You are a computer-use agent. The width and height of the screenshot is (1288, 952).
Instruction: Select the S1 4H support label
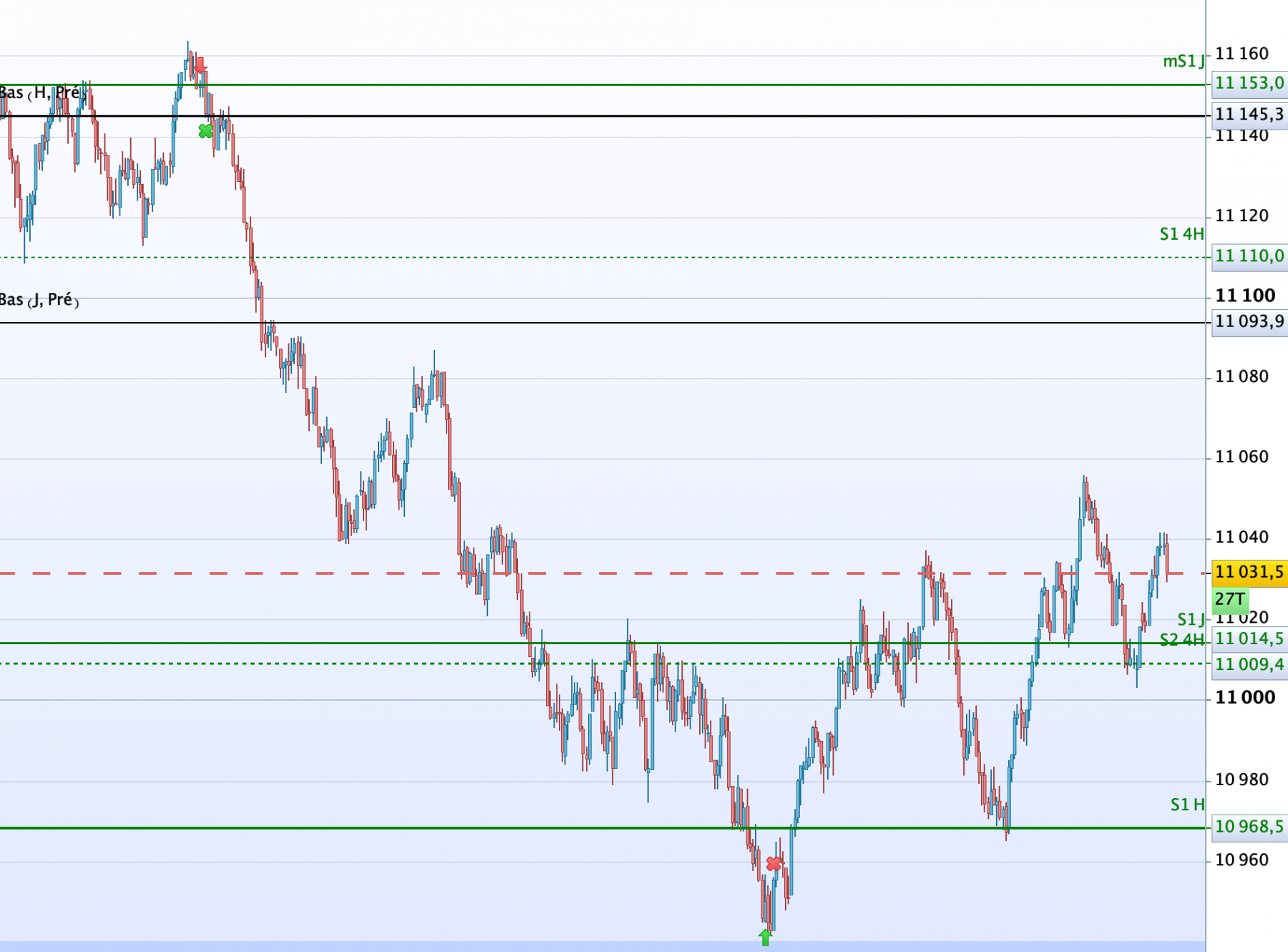click(1181, 234)
